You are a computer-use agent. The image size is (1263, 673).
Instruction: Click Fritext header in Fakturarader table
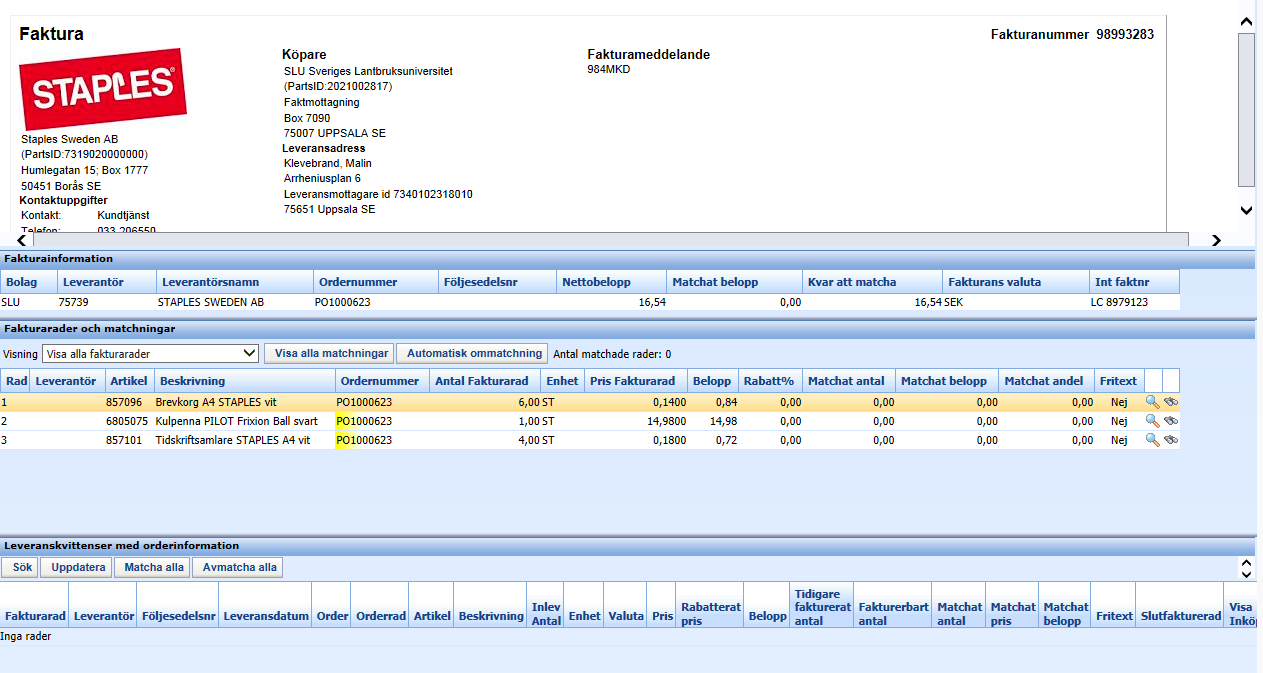point(1119,381)
